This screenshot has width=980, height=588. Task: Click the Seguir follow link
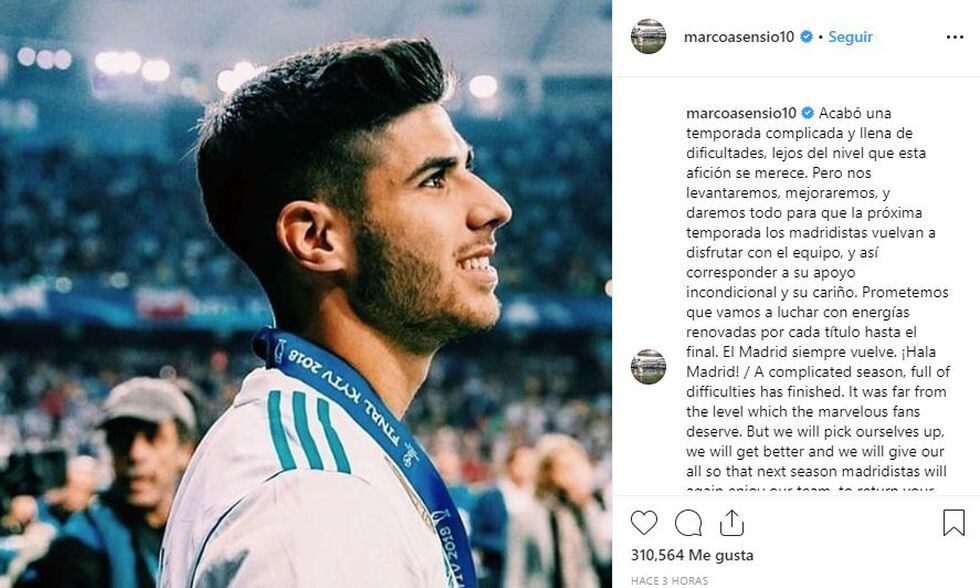(850, 37)
